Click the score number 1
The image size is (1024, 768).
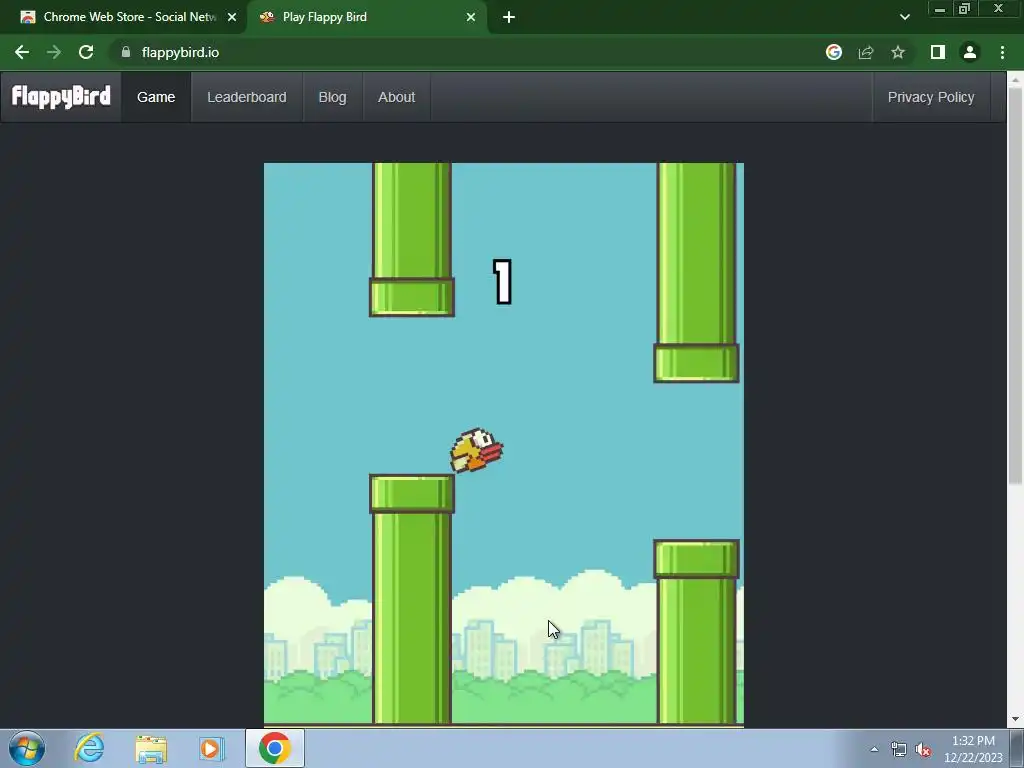tap(502, 281)
